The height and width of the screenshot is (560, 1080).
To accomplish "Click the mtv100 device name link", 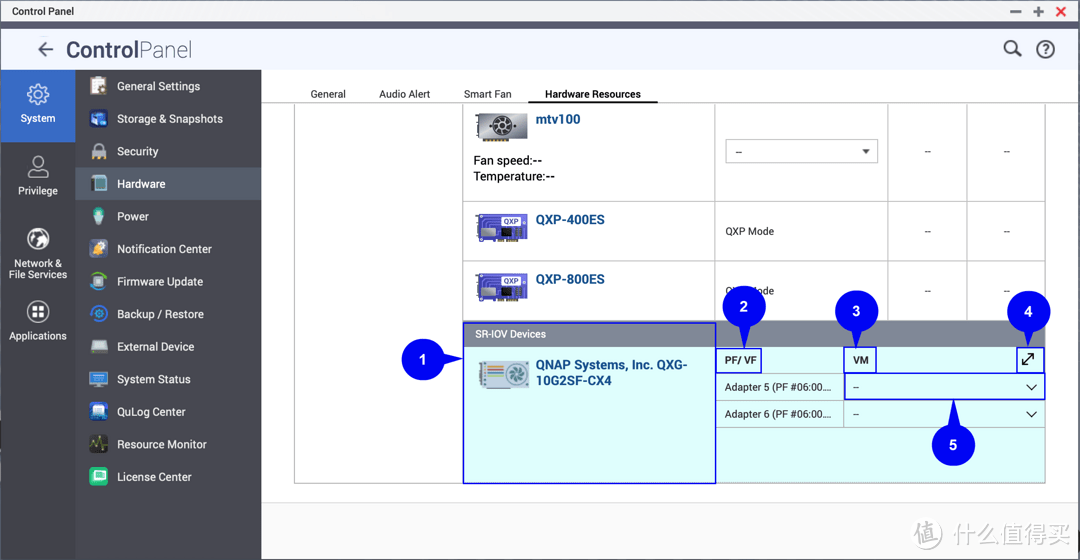I will pos(558,119).
